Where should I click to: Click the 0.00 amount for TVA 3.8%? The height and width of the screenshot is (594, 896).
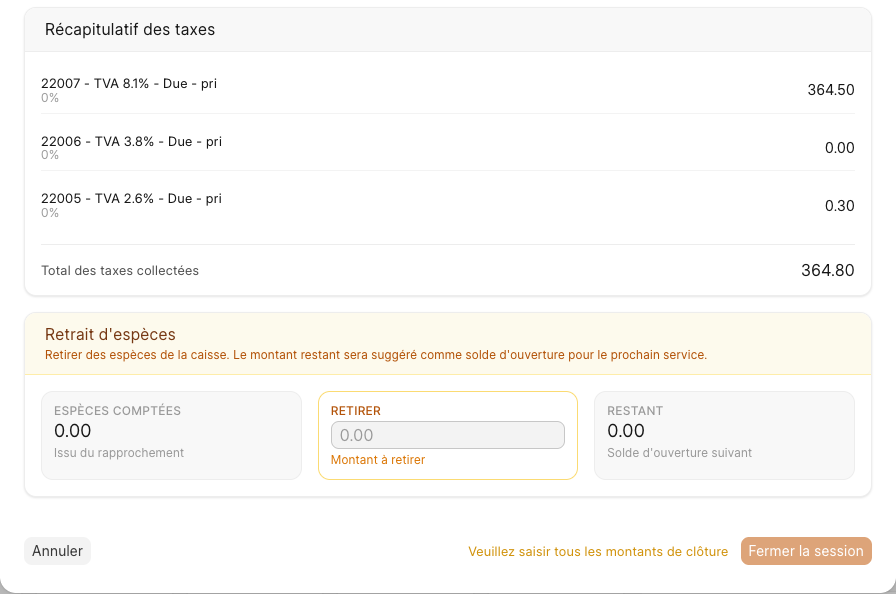pos(839,148)
